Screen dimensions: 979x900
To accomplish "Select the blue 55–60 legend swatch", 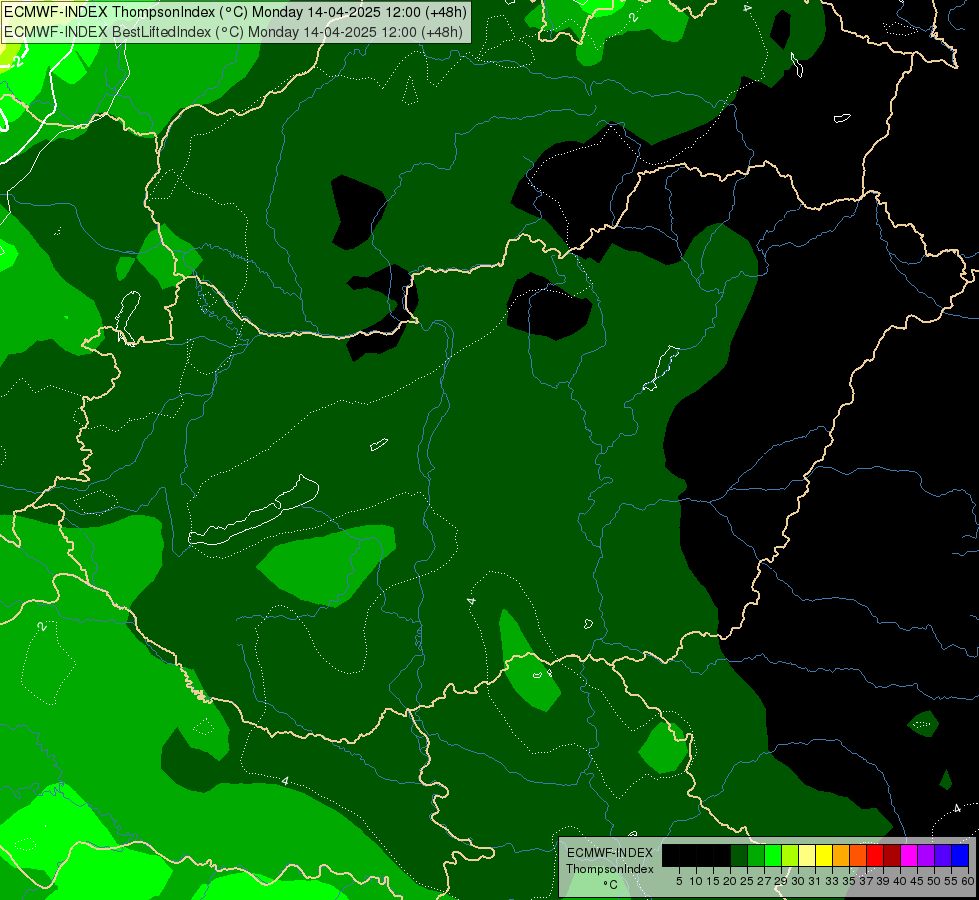I will [x=960, y=855].
